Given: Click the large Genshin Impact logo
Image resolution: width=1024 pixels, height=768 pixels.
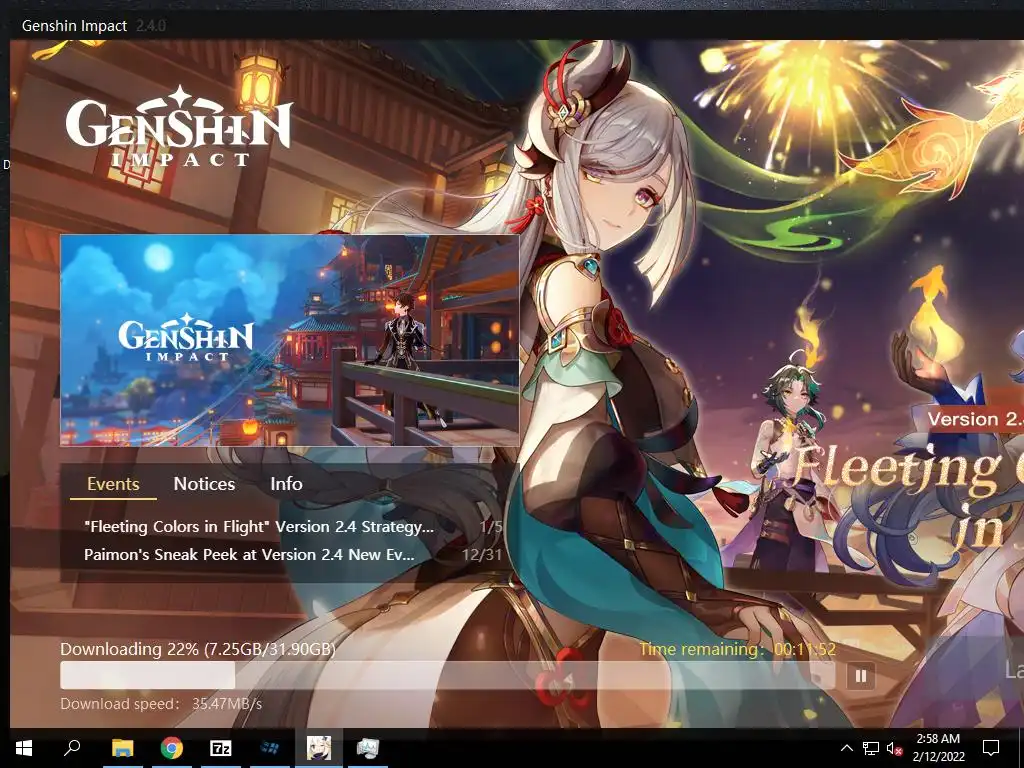Looking at the screenshot, I should (178, 126).
